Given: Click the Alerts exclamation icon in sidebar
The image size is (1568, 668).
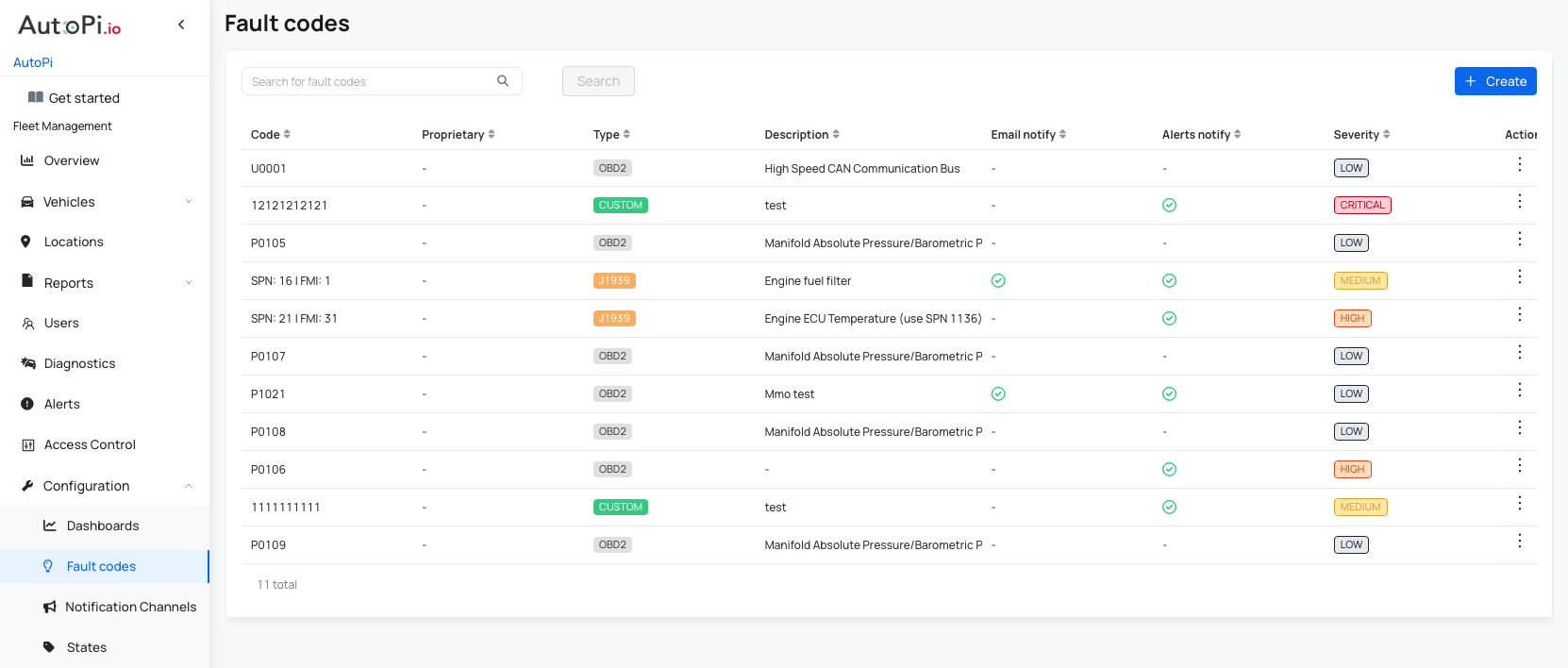Looking at the screenshot, I should tap(27, 404).
